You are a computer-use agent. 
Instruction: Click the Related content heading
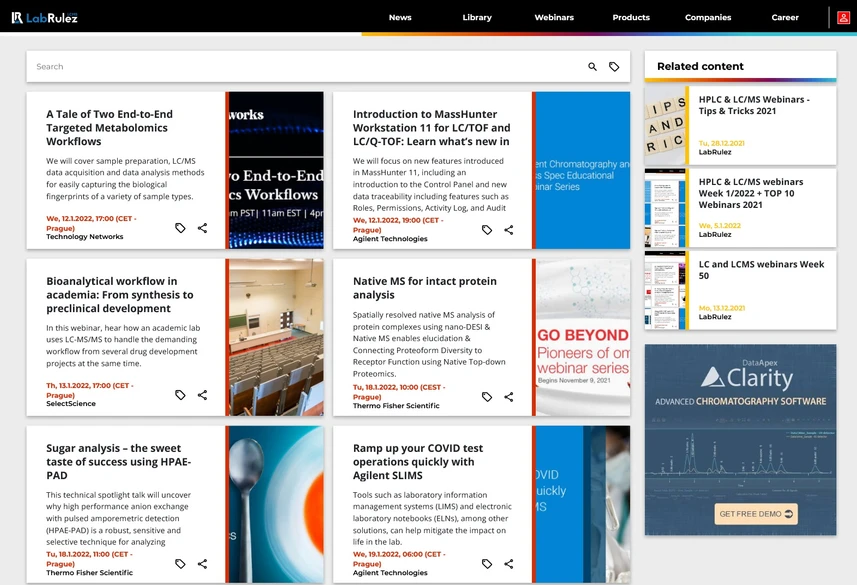point(700,66)
